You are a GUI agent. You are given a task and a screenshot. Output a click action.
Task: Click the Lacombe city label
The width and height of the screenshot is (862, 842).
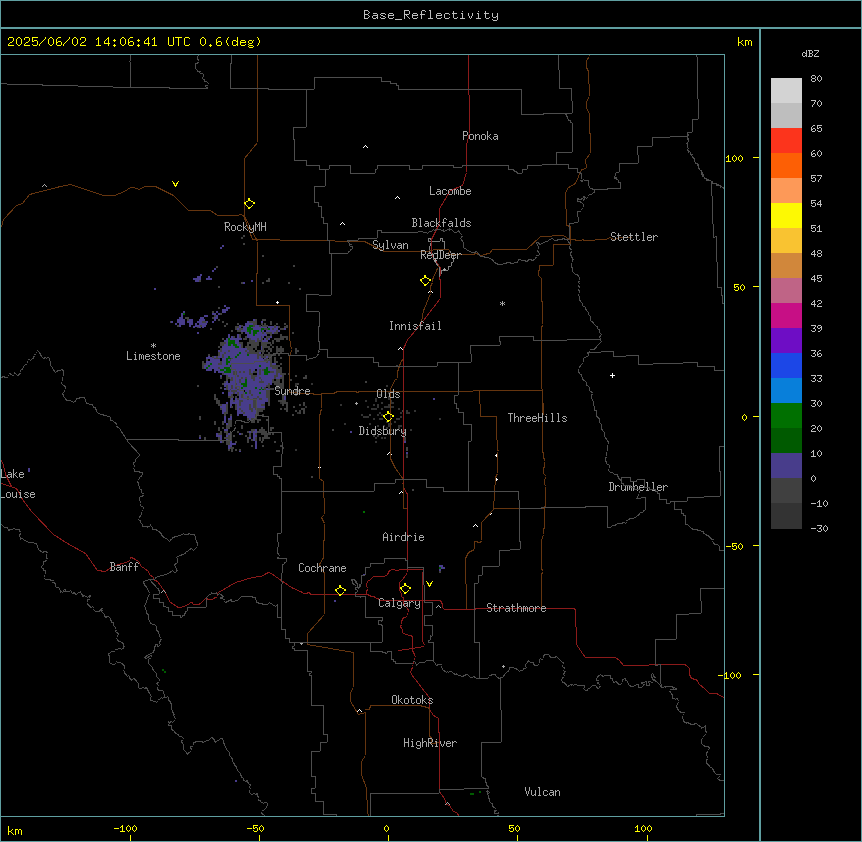[x=450, y=191]
